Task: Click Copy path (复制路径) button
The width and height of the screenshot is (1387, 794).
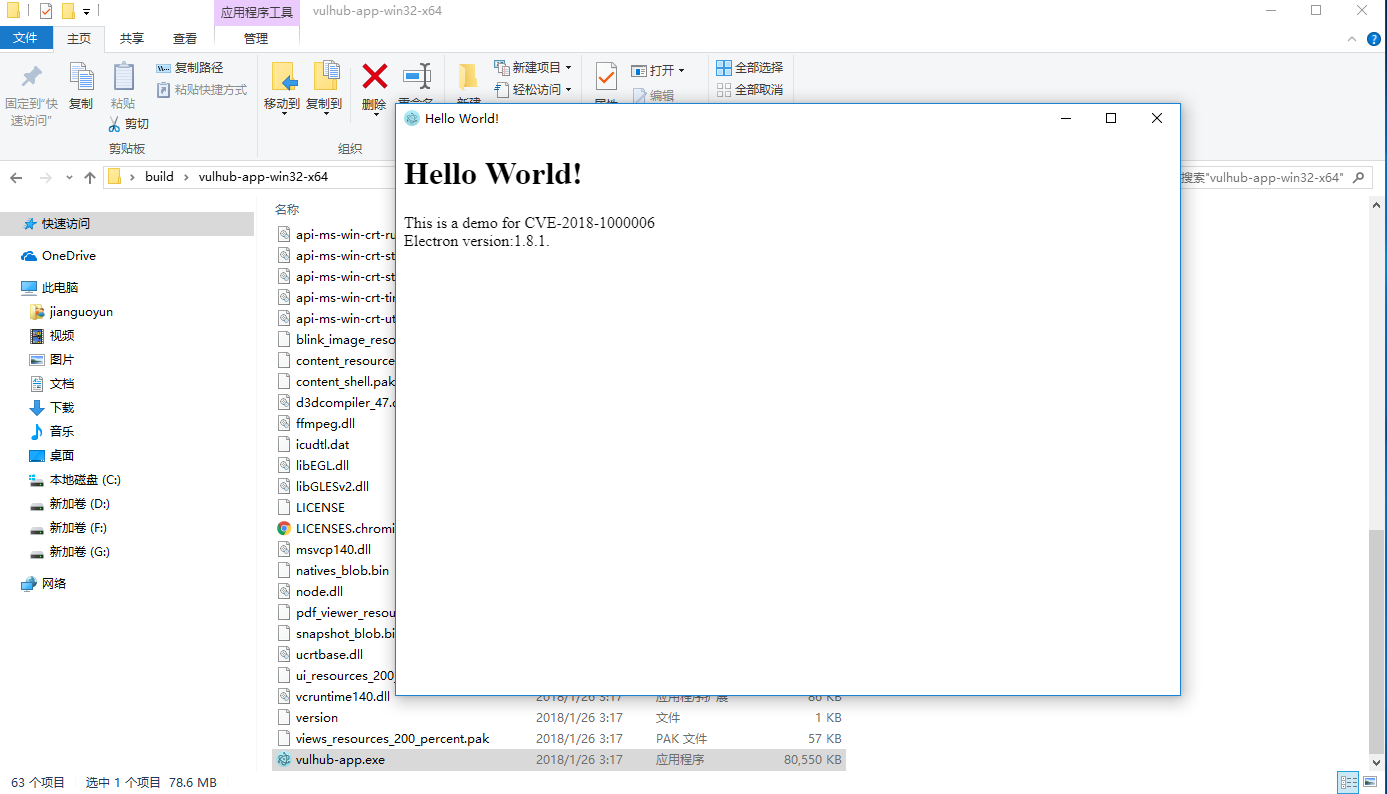Action: [190, 68]
